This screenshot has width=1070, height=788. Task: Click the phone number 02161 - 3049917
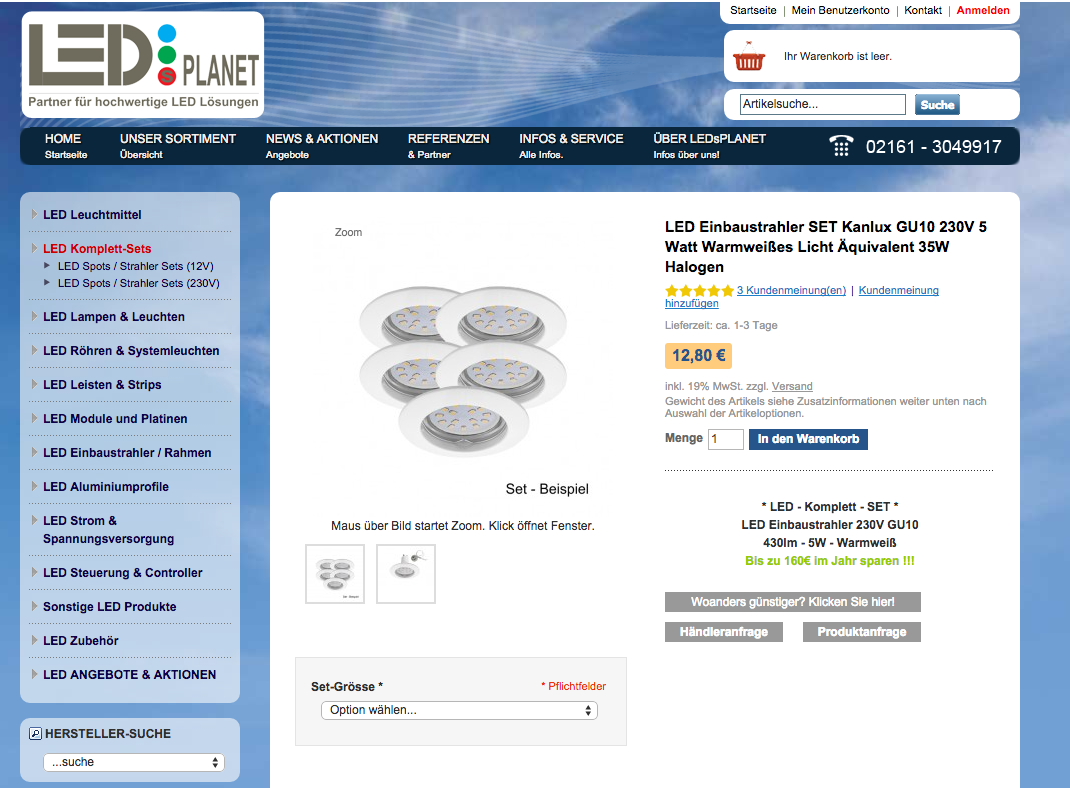coord(934,147)
